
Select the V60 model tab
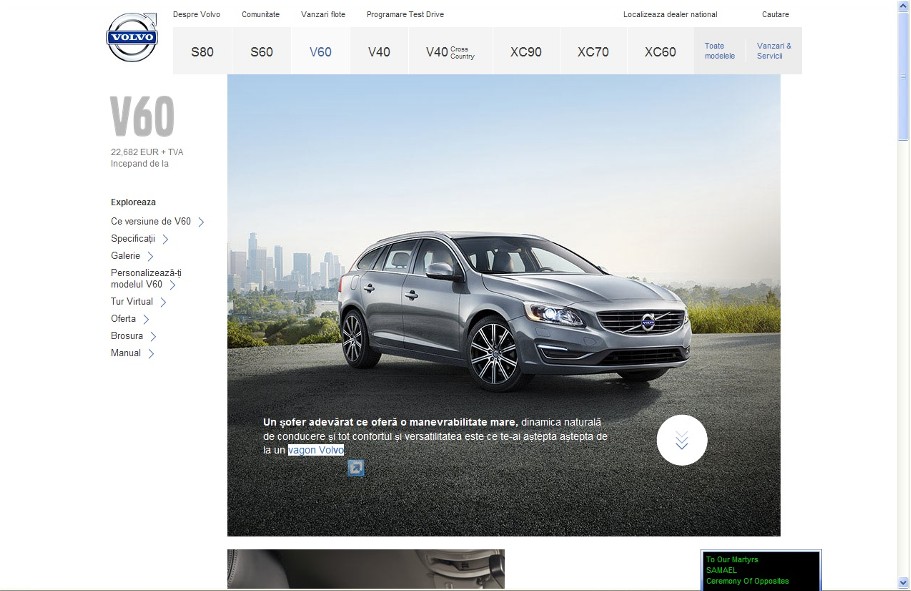click(321, 51)
